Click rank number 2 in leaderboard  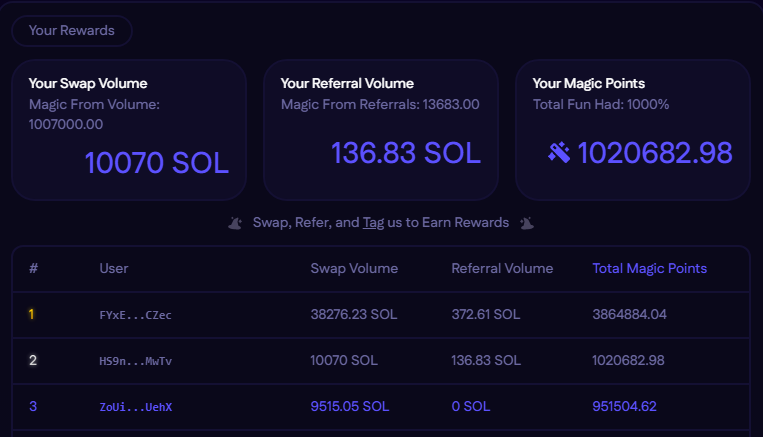(x=33, y=360)
